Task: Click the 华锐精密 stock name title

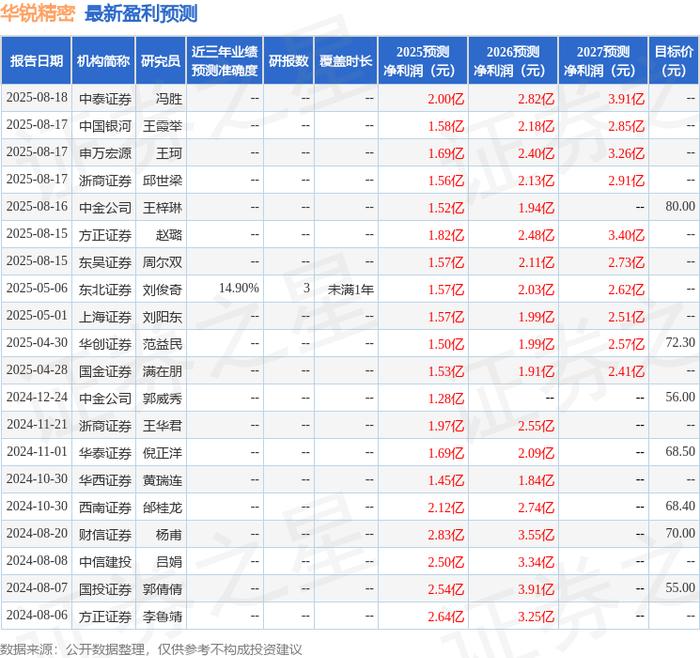Action: (x=38, y=13)
